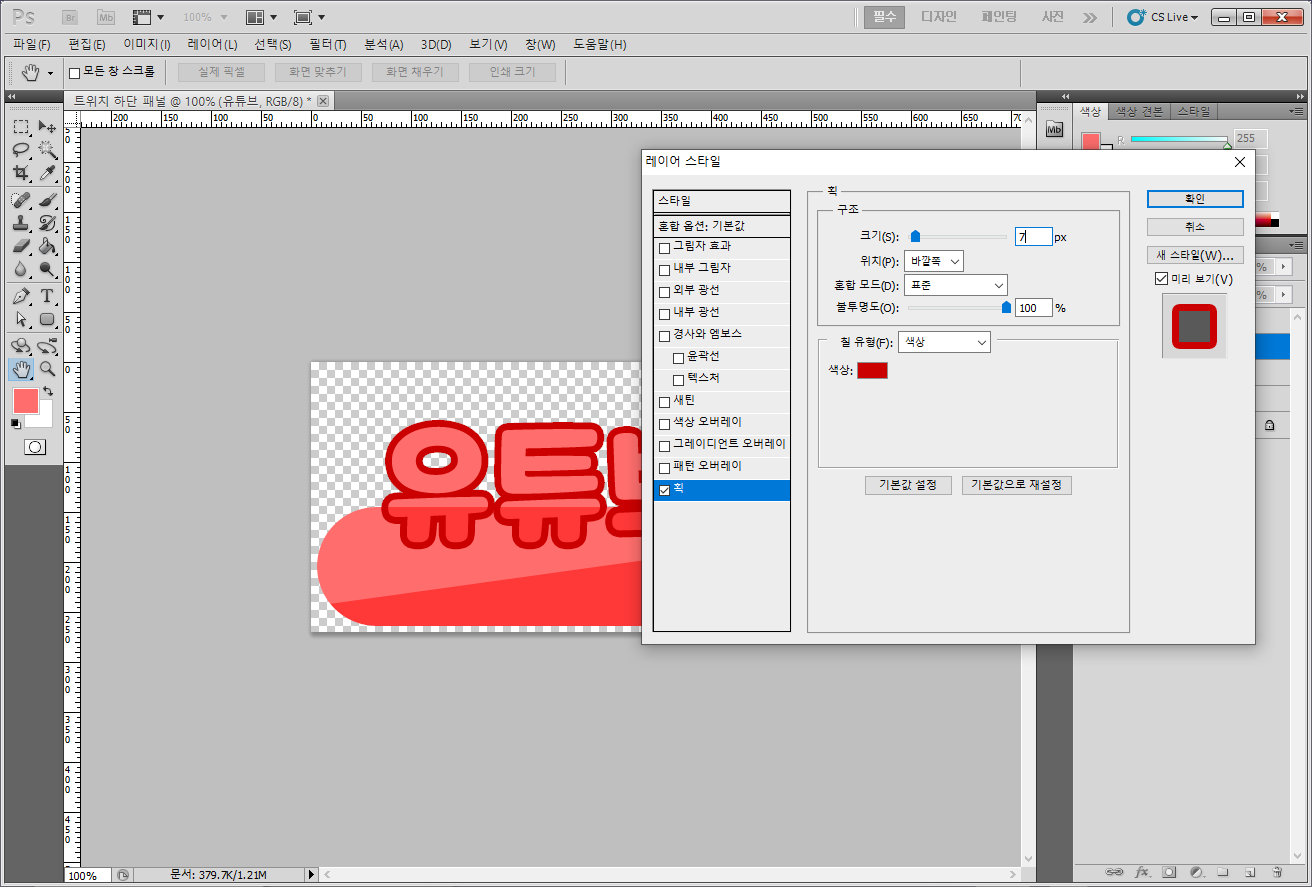This screenshot has width=1312, height=887.
Task: Open the 위치(P) position dropdown
Action: pyautogui.click(x=934, y=261)
